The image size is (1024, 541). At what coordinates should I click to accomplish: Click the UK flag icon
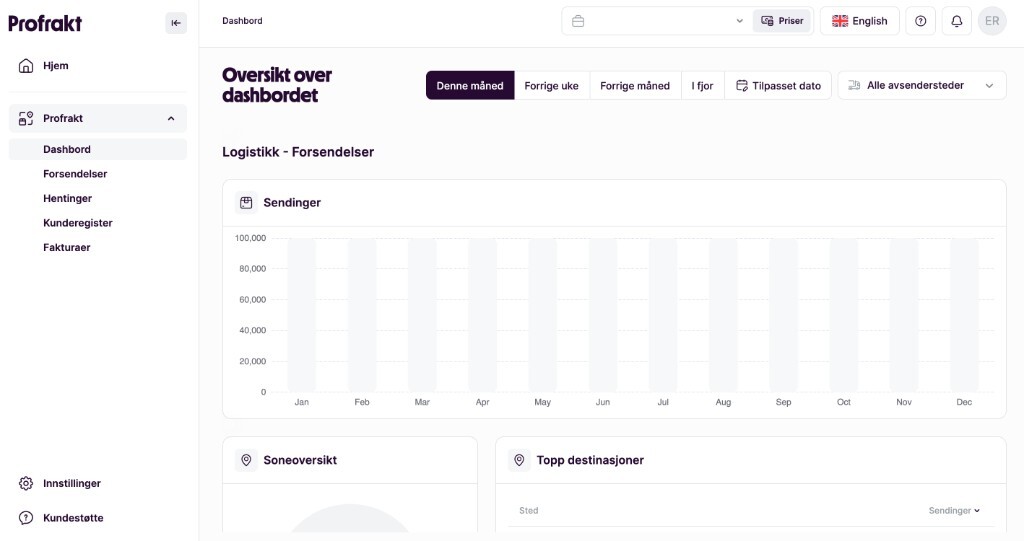[840, 21]
